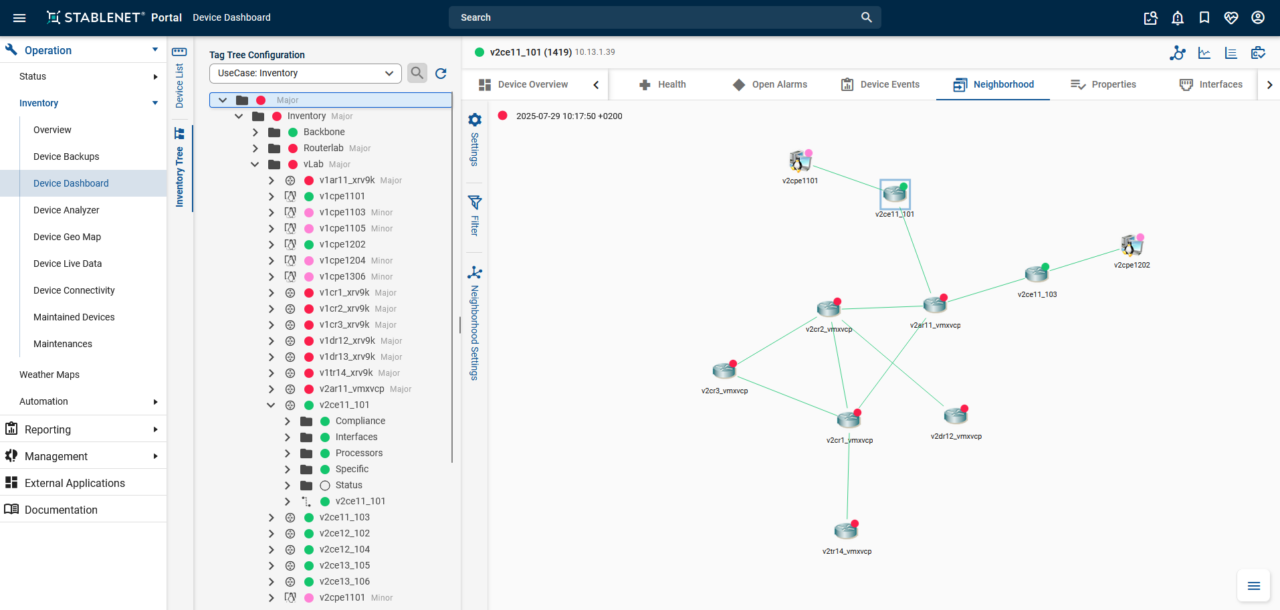1280x610 pixels.
Task: Switch to the Interfaces tab
Action: 1211,85
